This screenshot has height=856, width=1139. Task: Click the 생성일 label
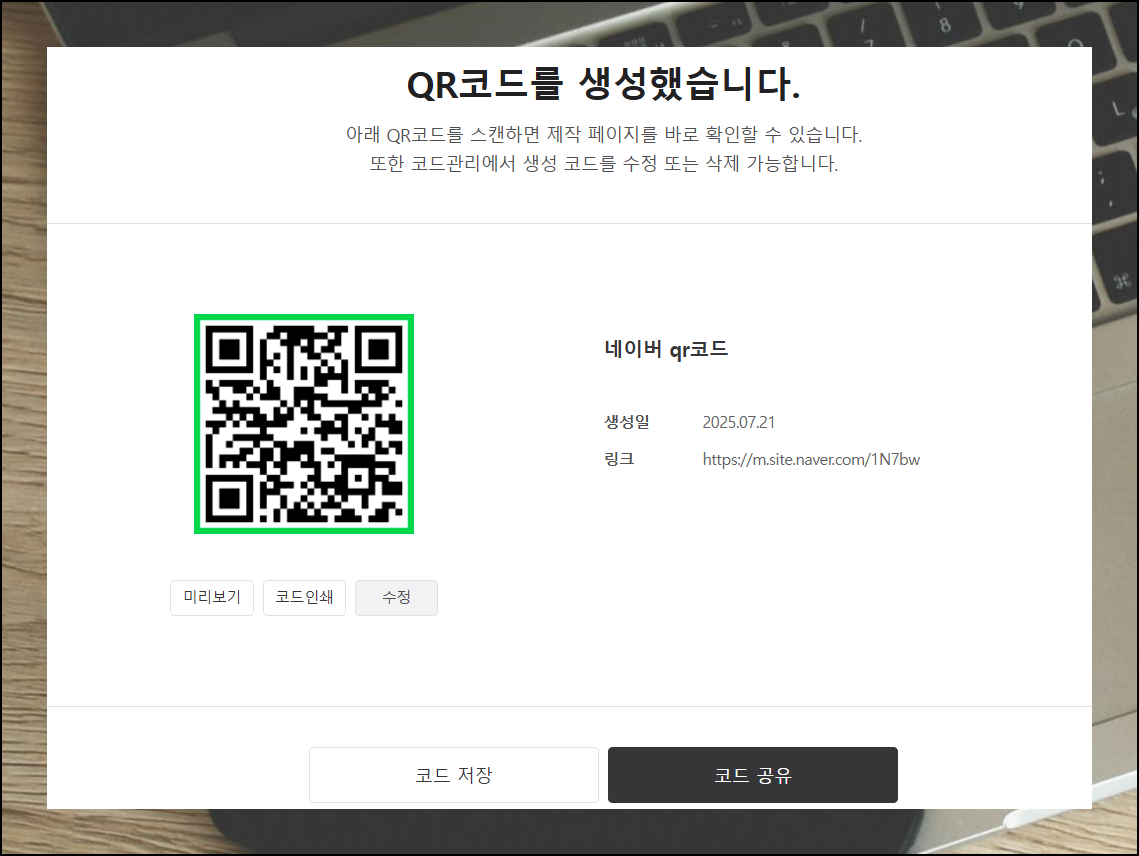pyautogui.click(x=627, y=421)
